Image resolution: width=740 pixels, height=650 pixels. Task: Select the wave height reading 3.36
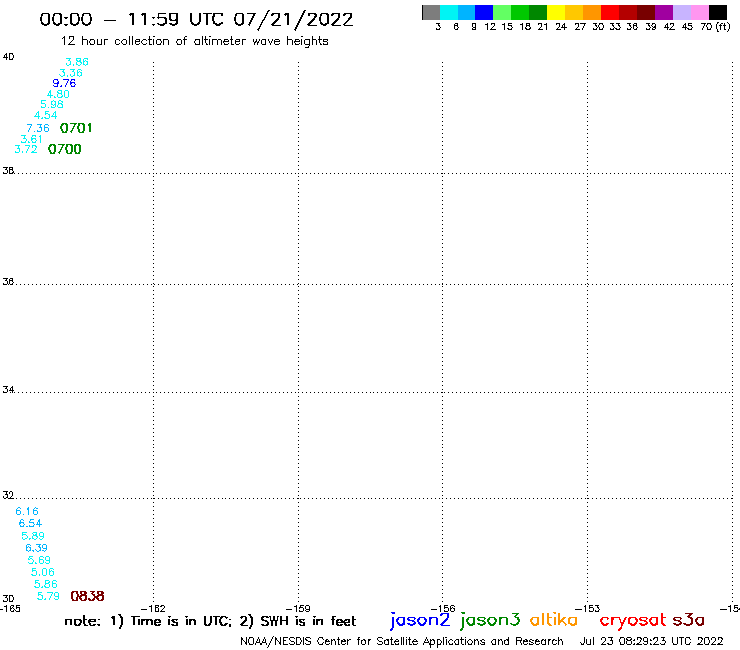pos(71,73)
